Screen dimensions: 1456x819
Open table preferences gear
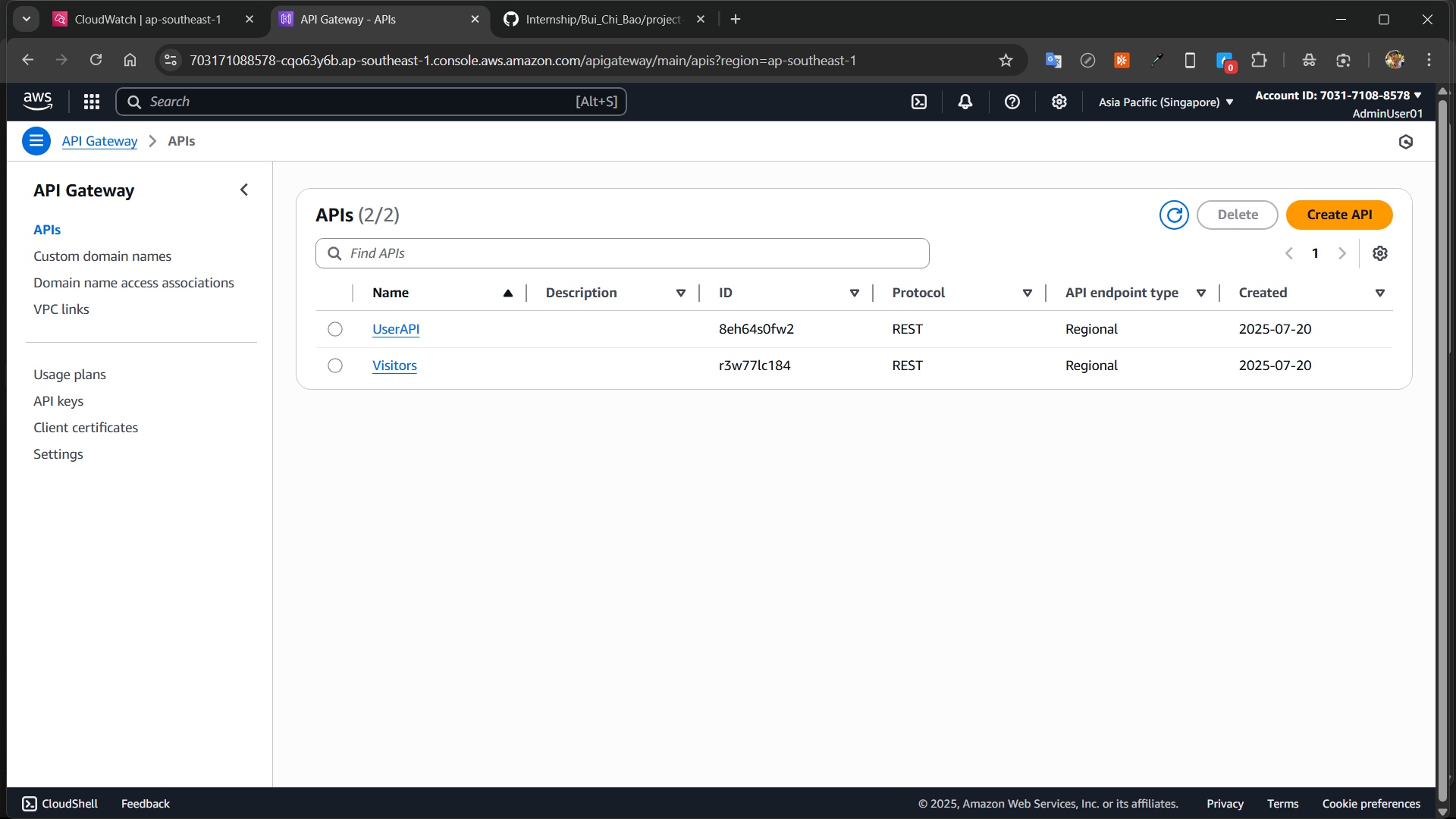pos(1380,253)
